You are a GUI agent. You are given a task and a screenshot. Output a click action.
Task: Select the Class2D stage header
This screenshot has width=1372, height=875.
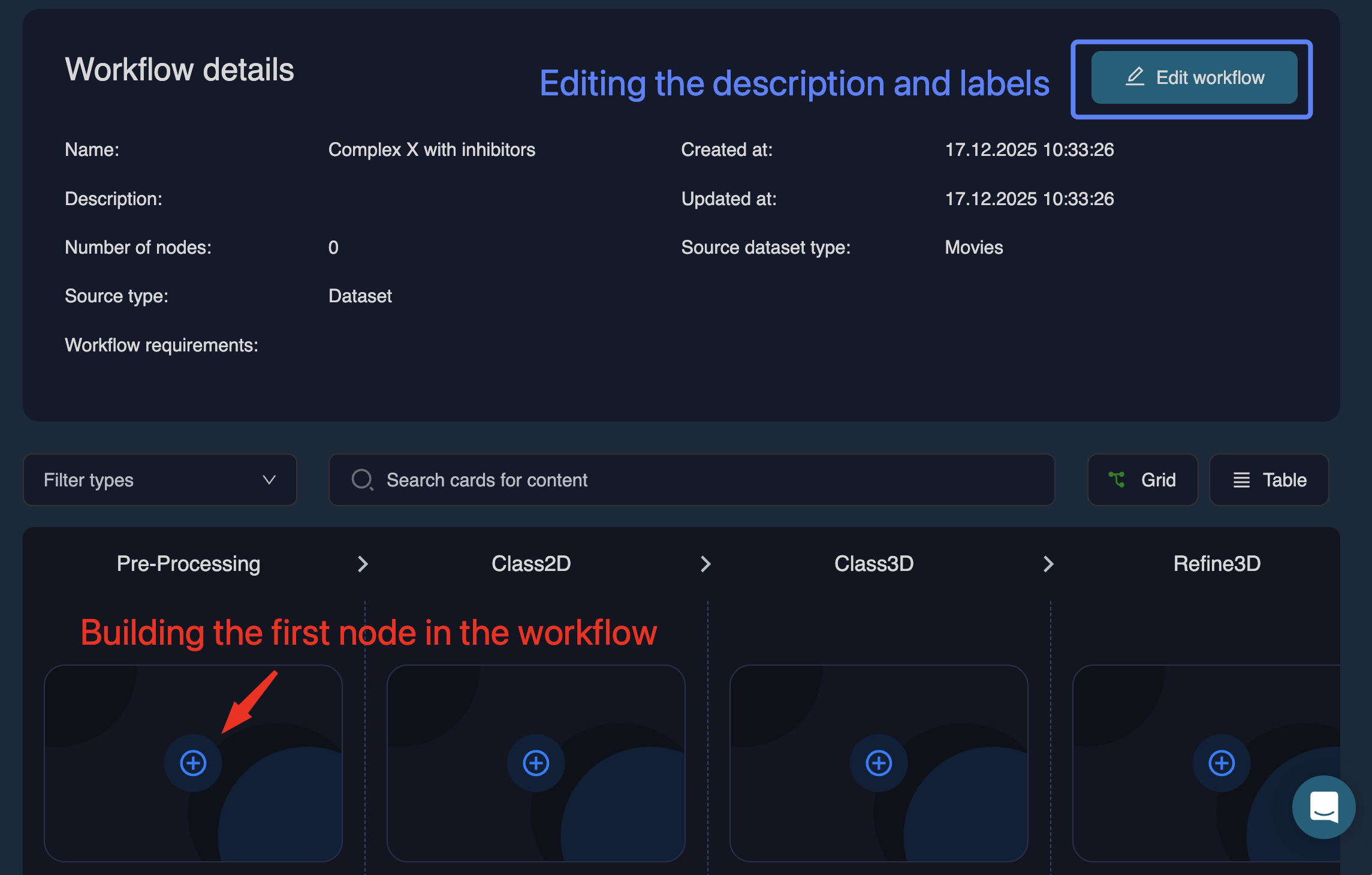(531, 564)
